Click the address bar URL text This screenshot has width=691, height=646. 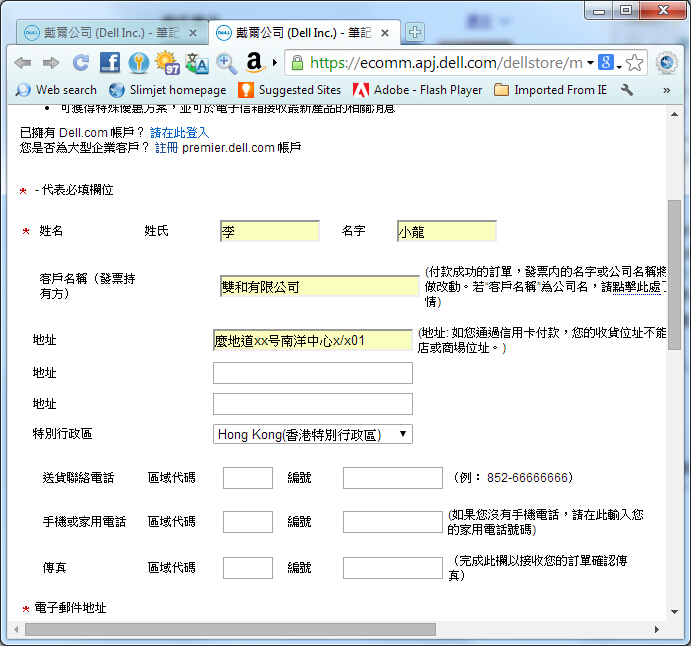446,63
